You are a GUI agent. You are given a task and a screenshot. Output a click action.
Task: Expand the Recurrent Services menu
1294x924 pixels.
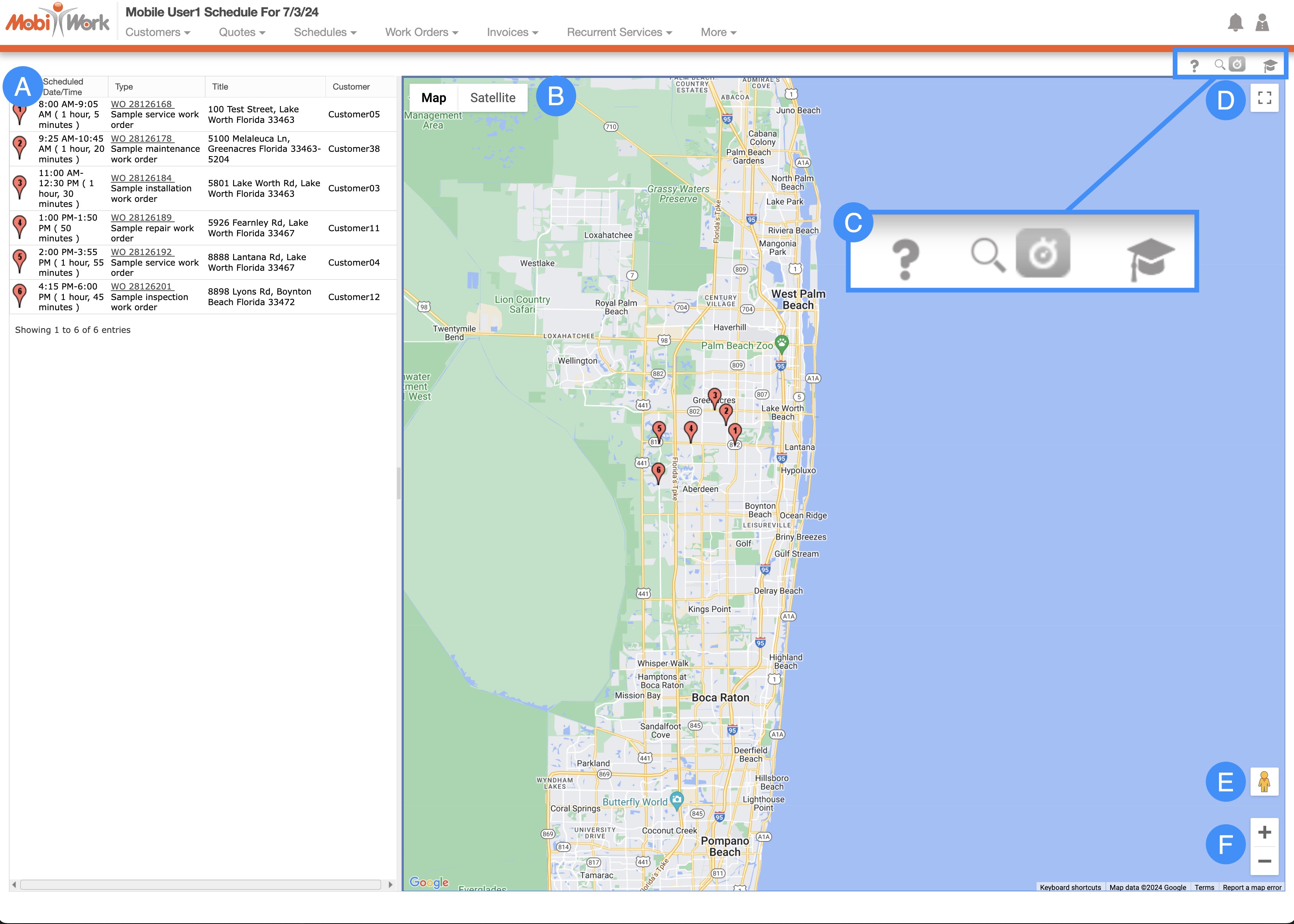619,32
